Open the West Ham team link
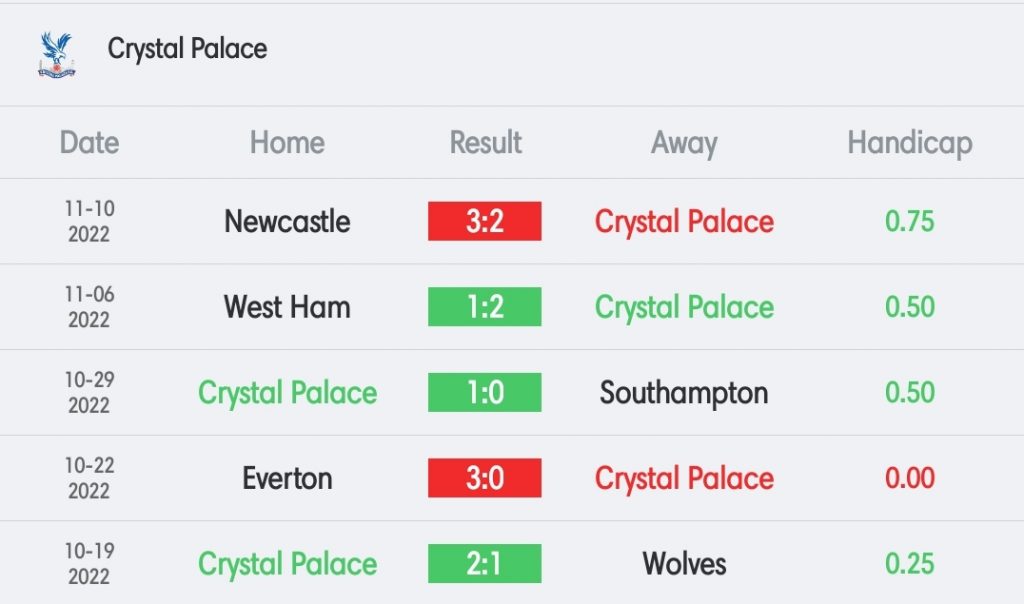The image size is (1024, 604). [x=287, y=307]
